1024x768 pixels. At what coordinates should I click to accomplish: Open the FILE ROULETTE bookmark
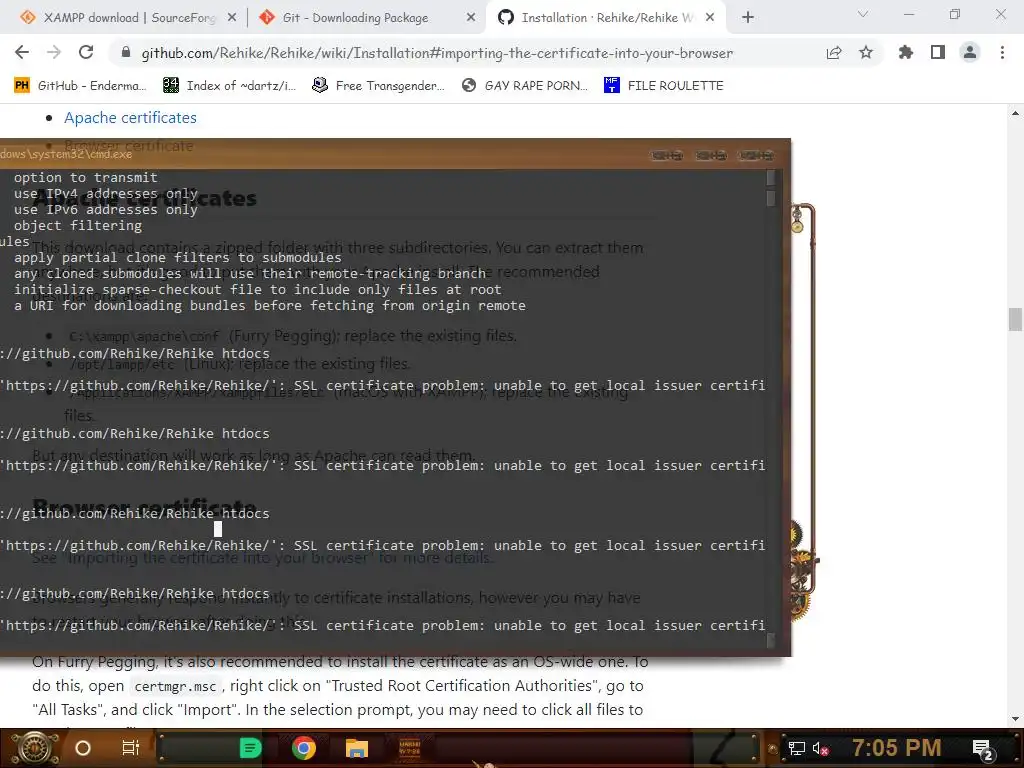[x=664, y=86]
